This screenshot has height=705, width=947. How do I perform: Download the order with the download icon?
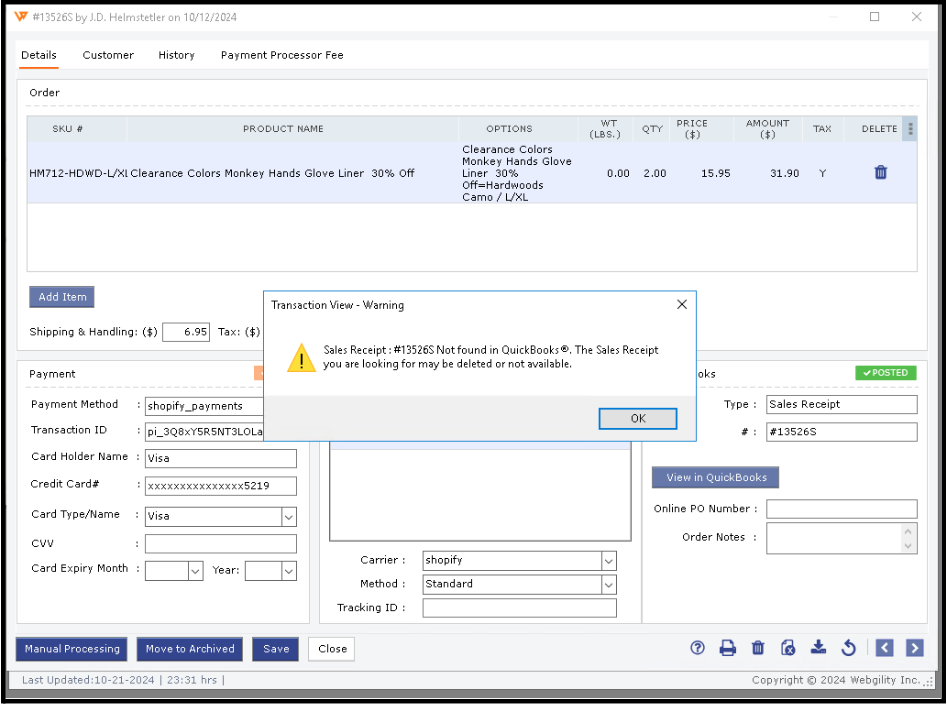[x=818, y=648]
